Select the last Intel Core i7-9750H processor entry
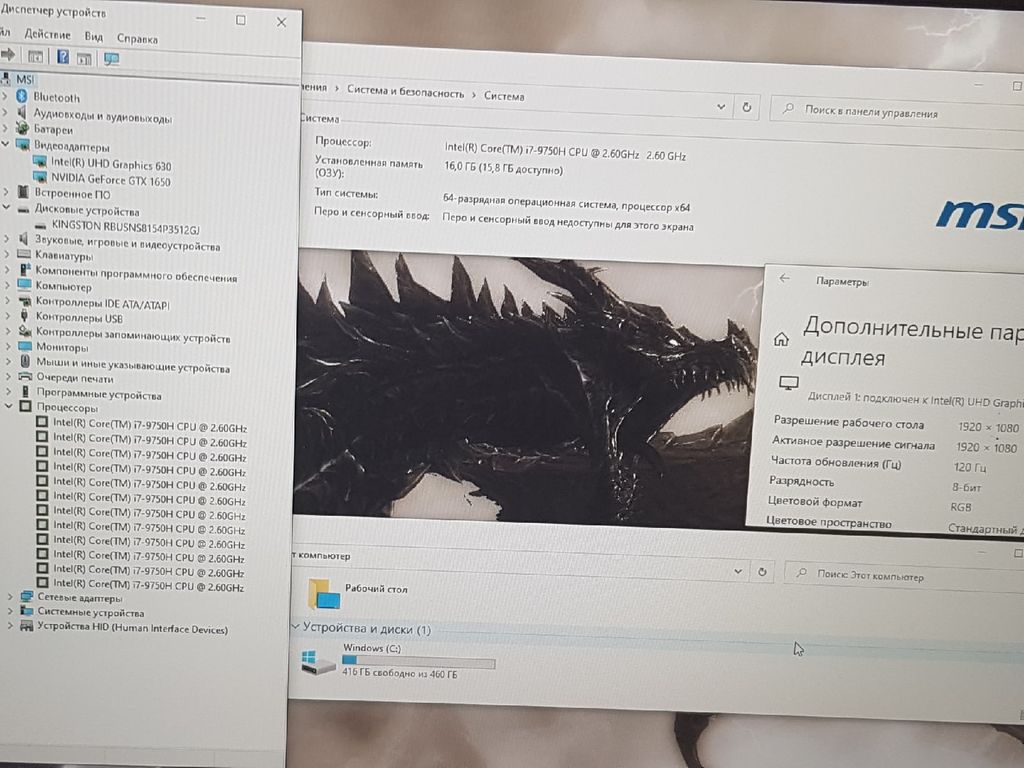1024x768 pixels. pyautogui.click(x=149, y=586)
